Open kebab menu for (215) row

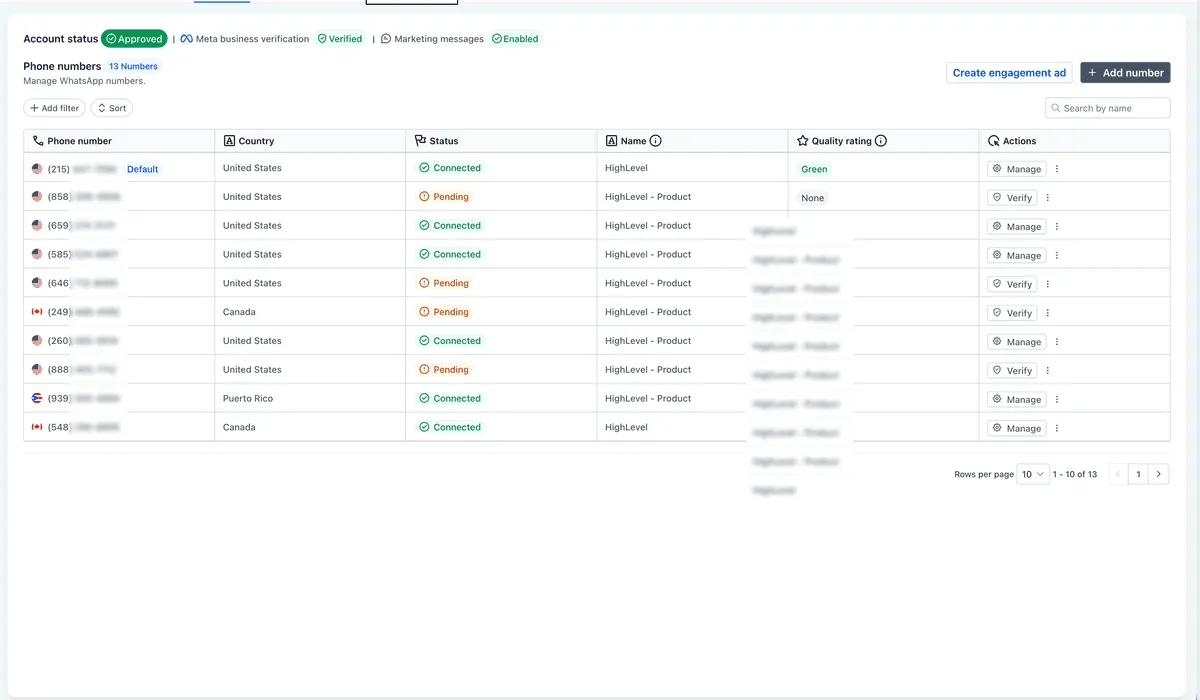click(1057, 169)
